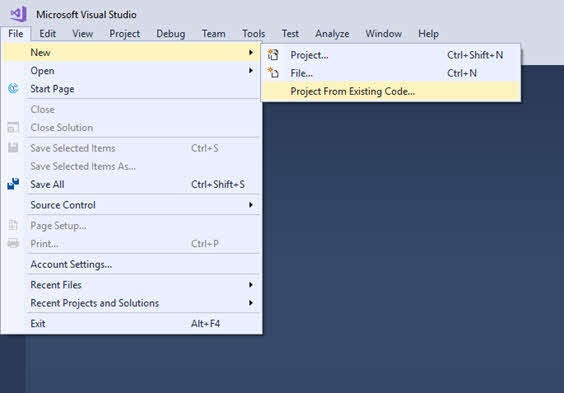Expand Recent Projects and Solutions arrow
Screen dimensions: 564x393
tap(251, 303)
